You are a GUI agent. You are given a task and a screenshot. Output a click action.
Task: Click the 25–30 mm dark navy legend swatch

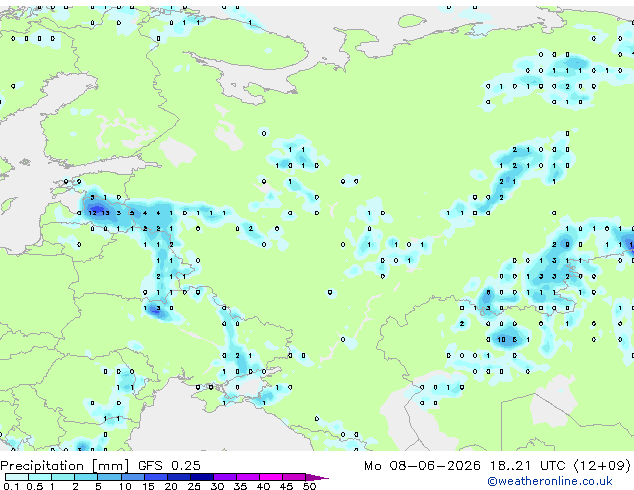[x=202, y=477]
